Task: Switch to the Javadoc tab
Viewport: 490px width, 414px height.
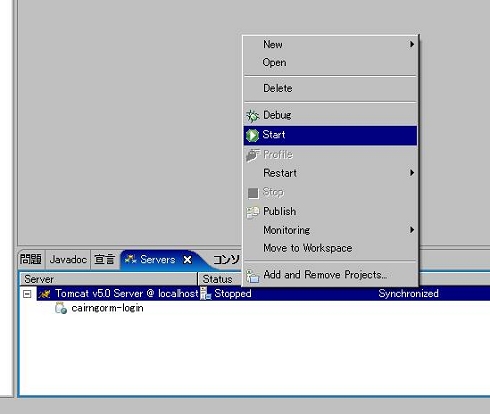Action: point(68,259)
